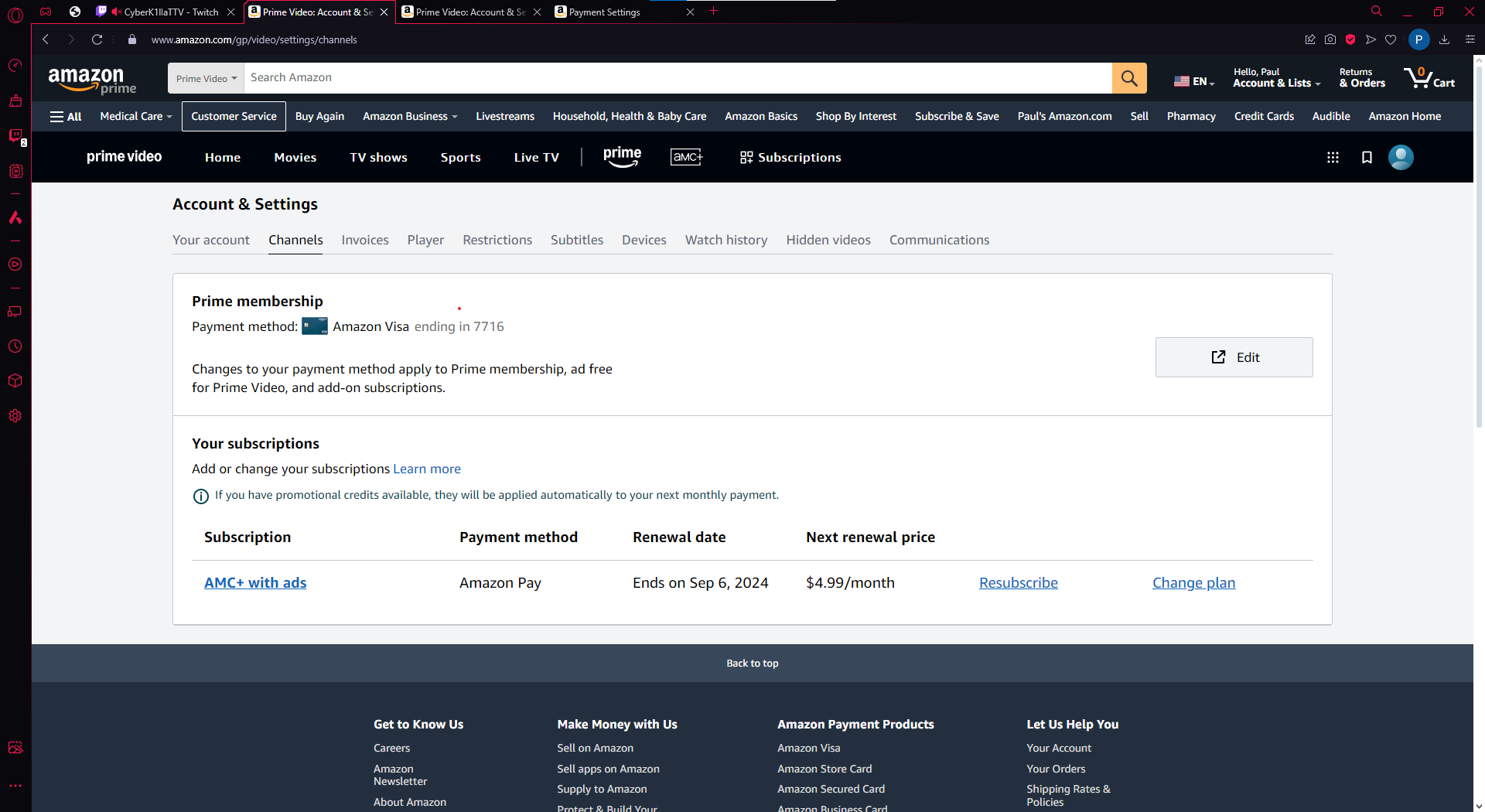Open My Flow device icon in sidebar
1485x812 pixels.
[15, 311]
